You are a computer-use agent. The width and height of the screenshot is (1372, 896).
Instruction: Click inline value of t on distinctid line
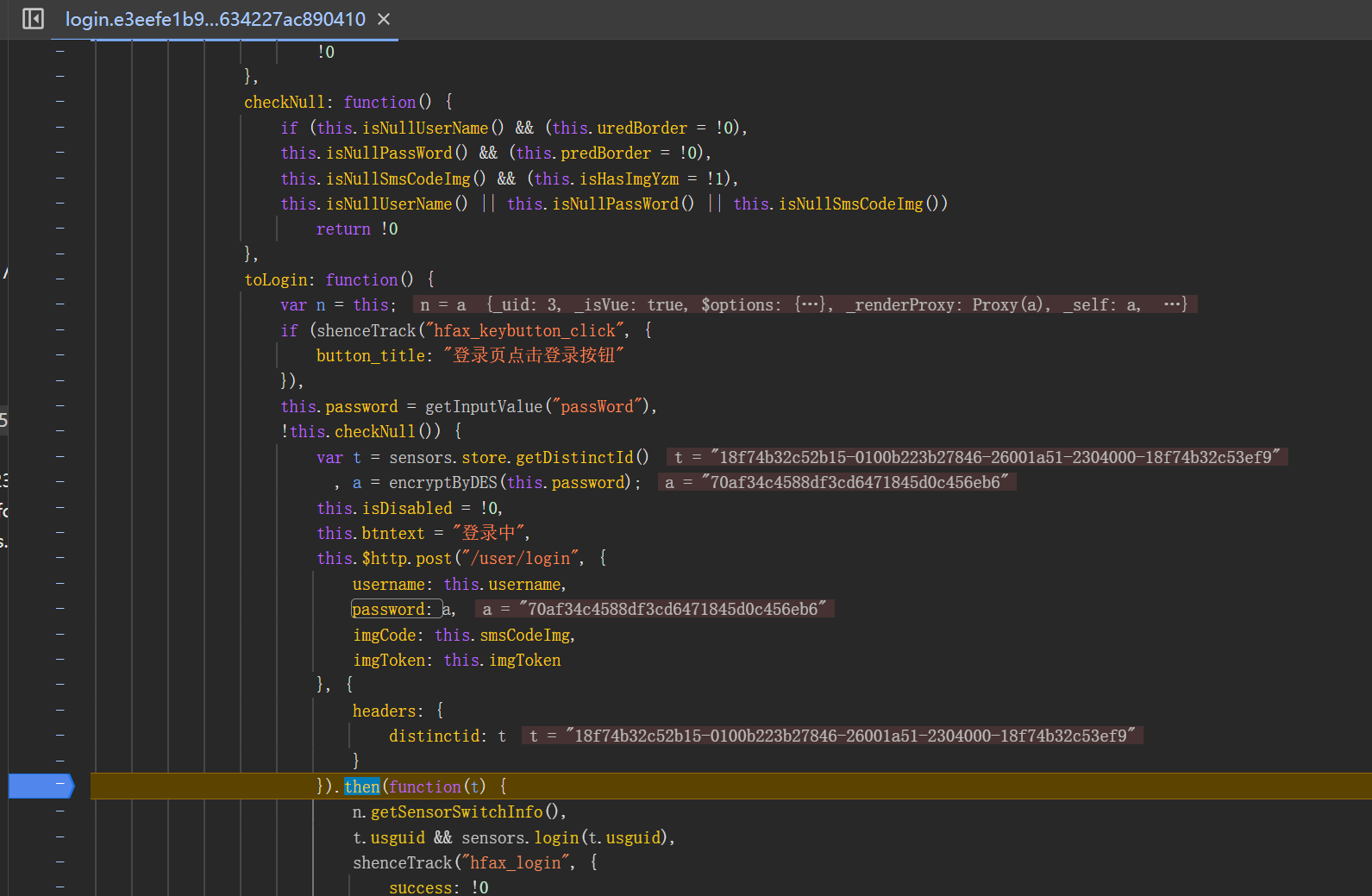(x=832, y=736)
